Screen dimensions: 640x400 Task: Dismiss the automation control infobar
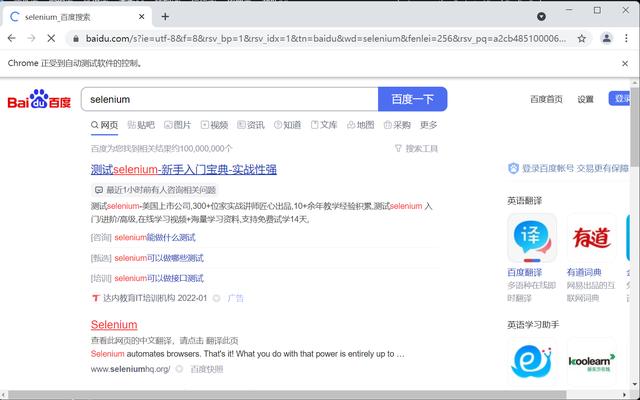pos(625,63)
